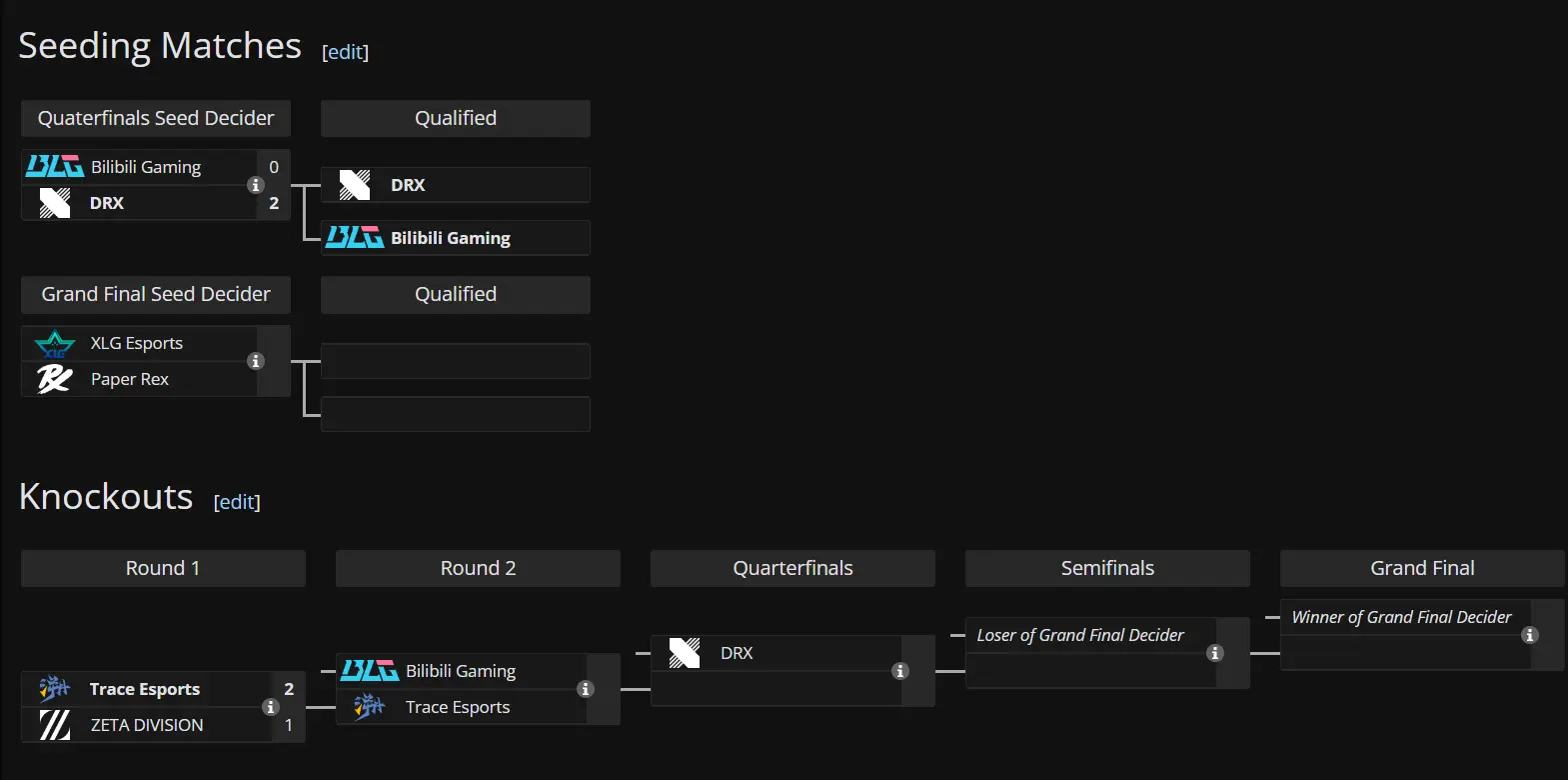Click DRX logo in Seed Decider match

pos(55,203)
